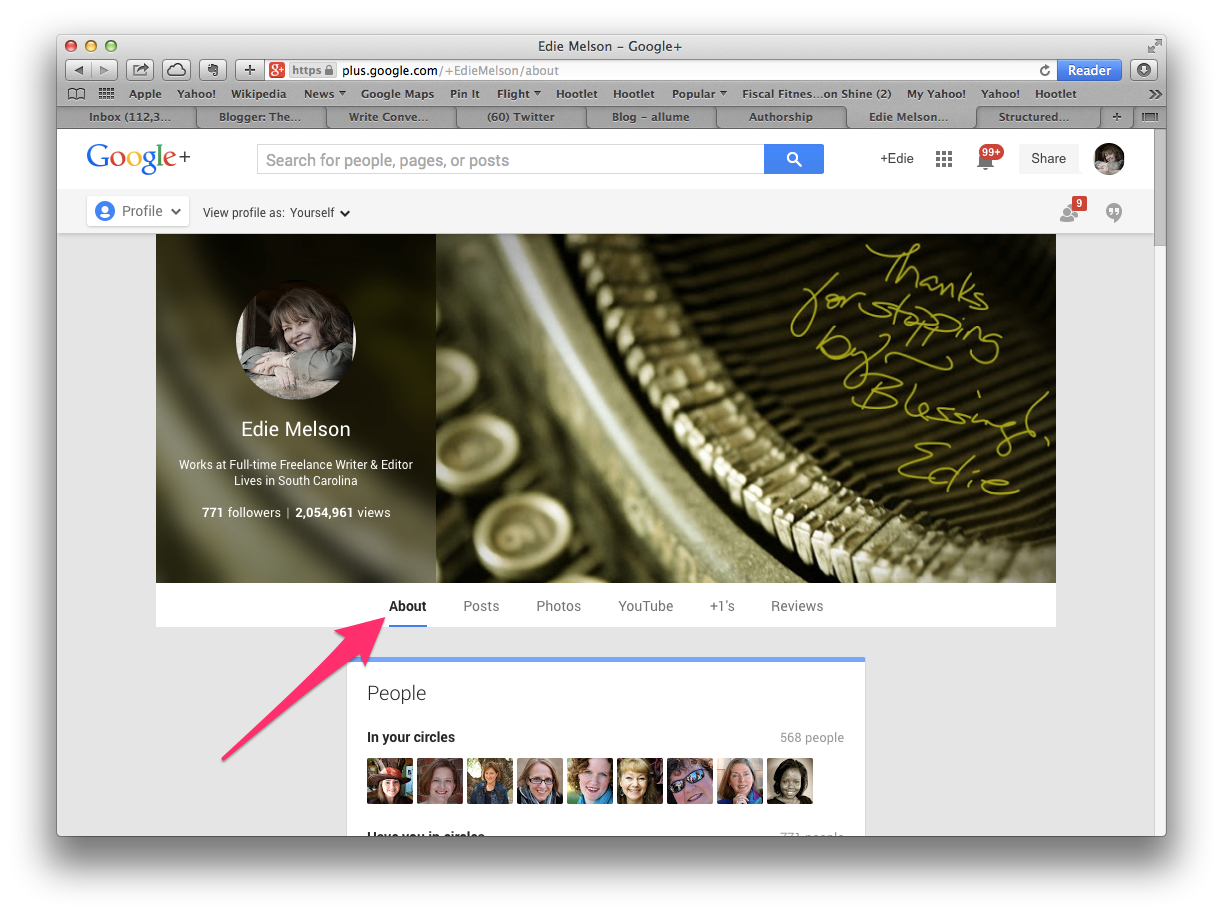Open people suggestions icon with 9 badge

pyautogui.click(x=1072, y=211)
